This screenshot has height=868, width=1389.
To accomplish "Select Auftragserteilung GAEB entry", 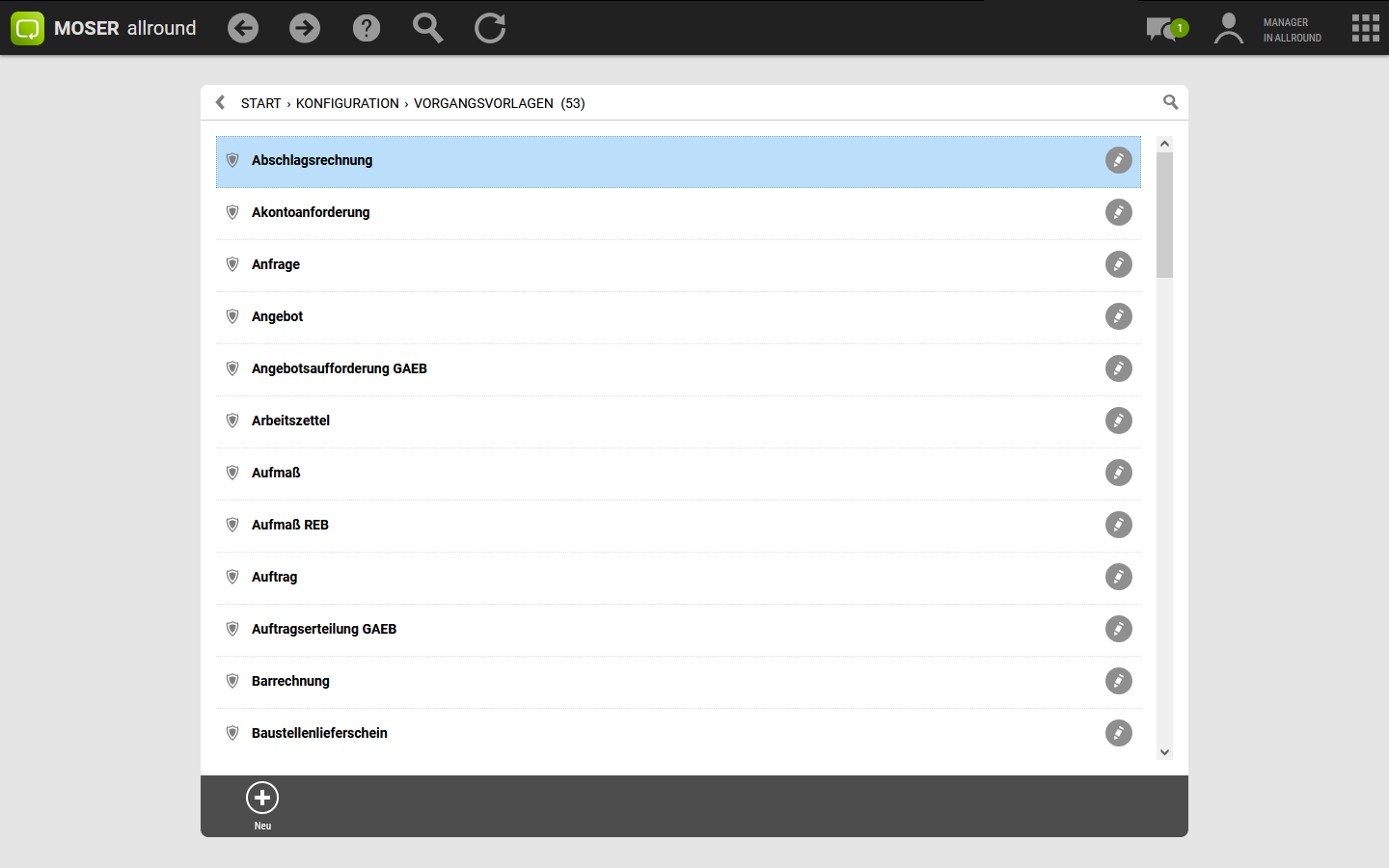I will point(678,630).
